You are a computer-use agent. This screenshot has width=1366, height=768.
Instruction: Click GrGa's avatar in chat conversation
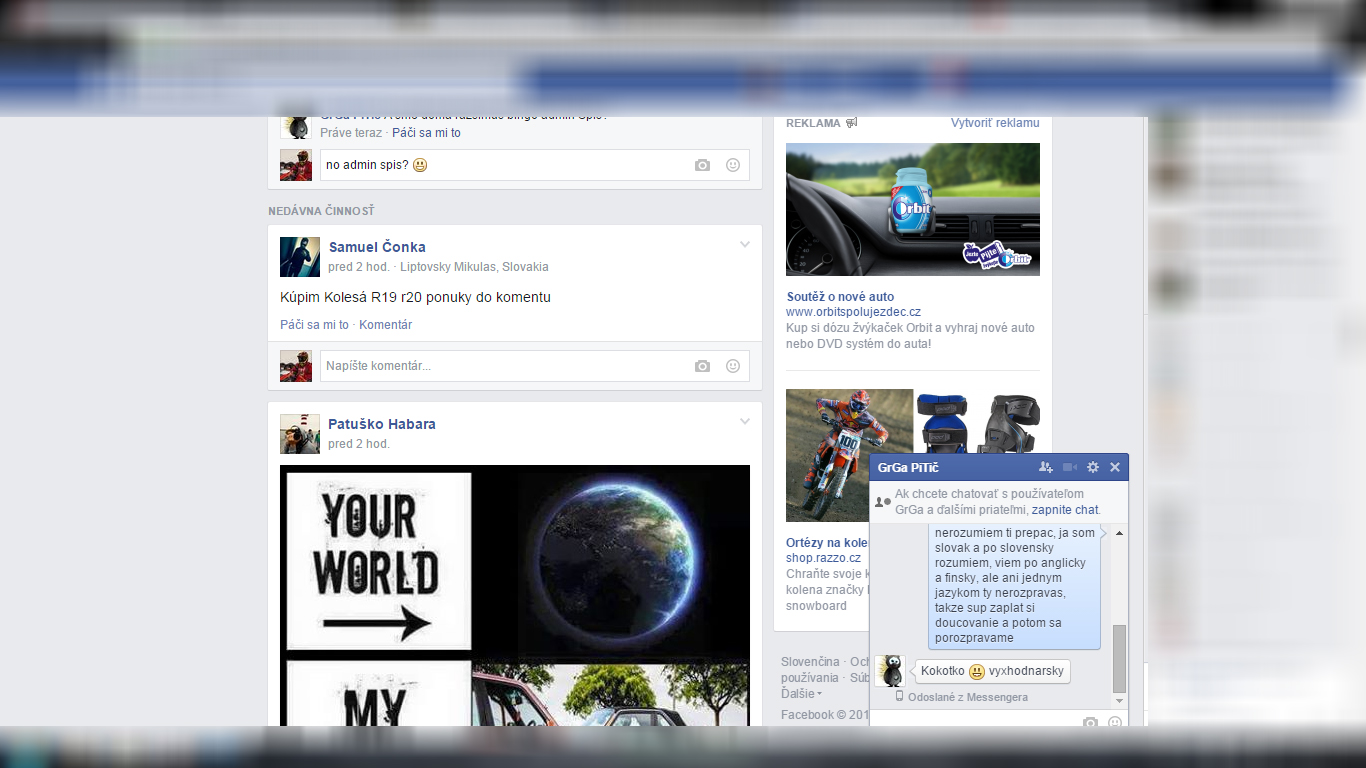click(x=890, y=671)
